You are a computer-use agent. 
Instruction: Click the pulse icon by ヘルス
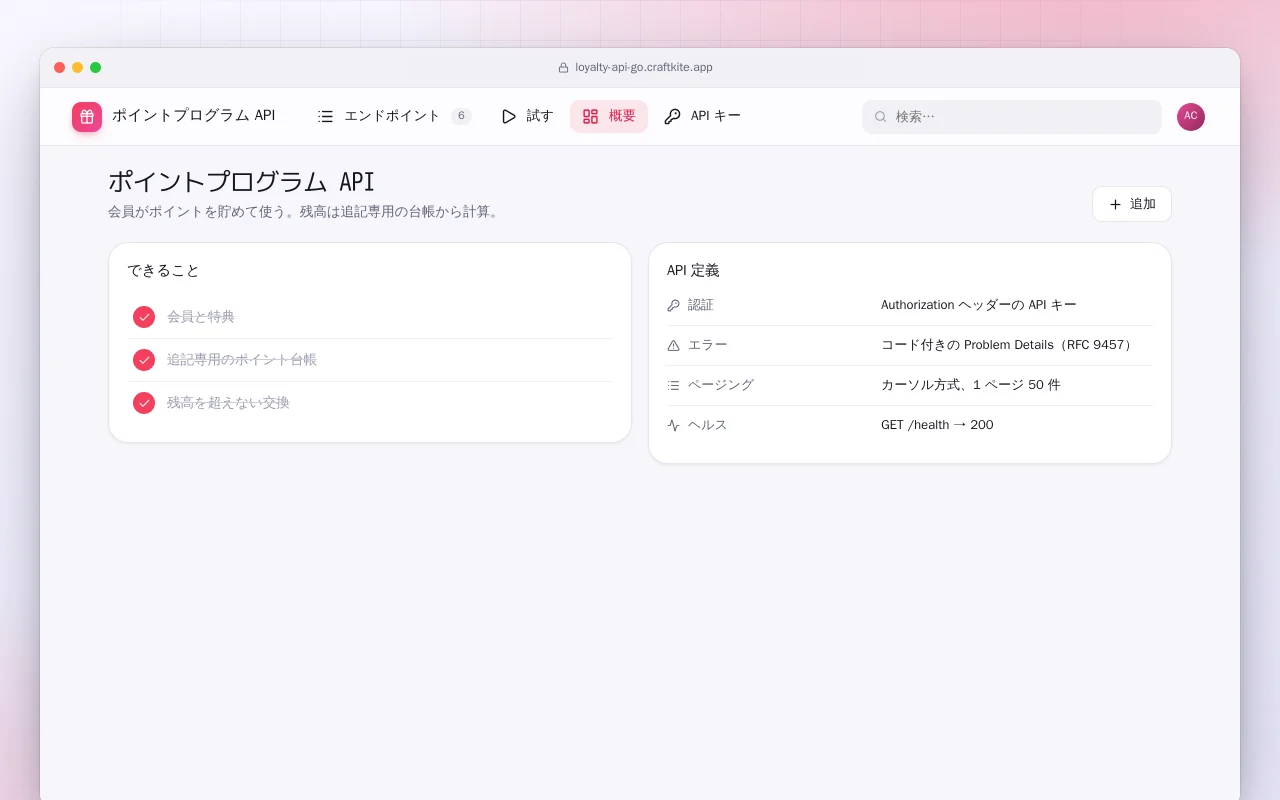click(673, 425)
